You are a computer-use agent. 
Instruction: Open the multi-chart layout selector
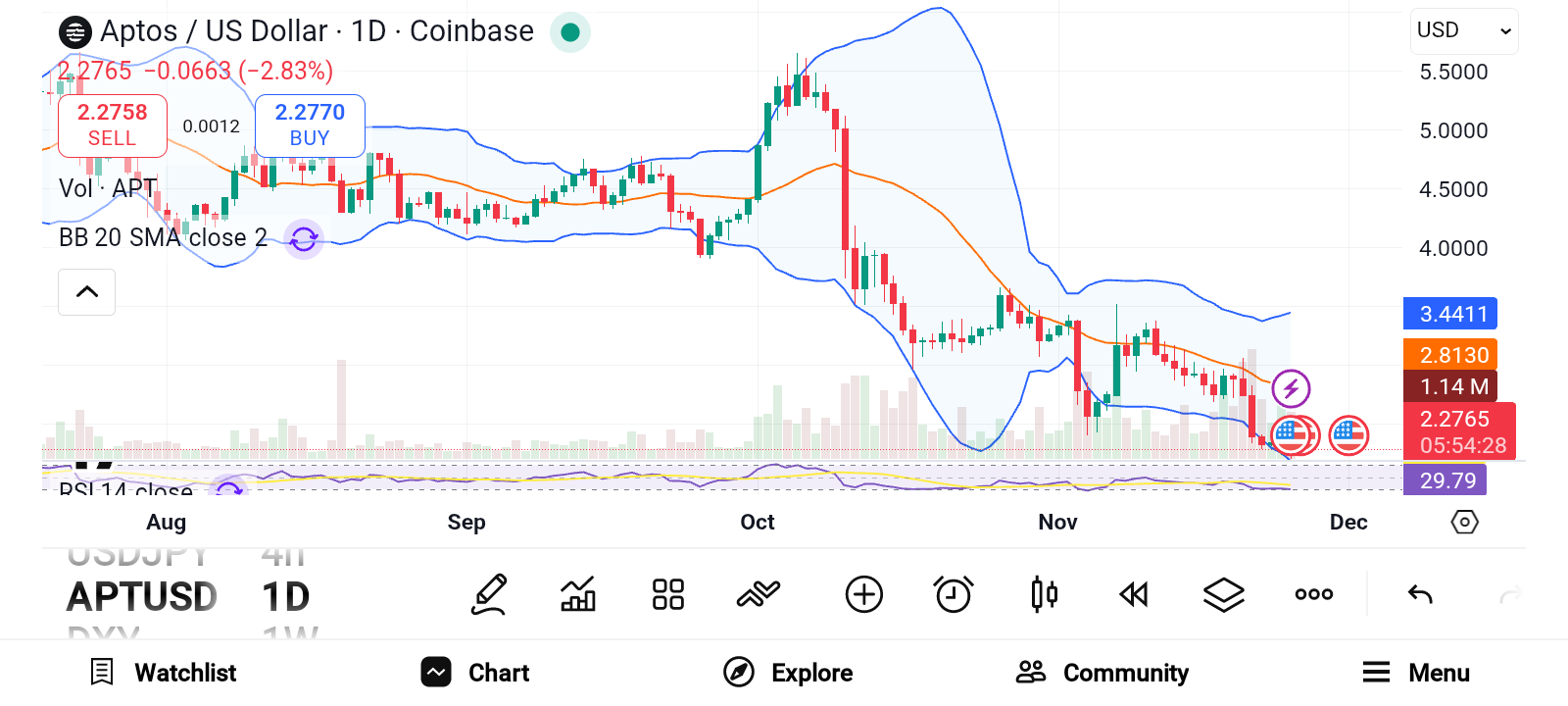pyautogui.click(x=667, y=593)
